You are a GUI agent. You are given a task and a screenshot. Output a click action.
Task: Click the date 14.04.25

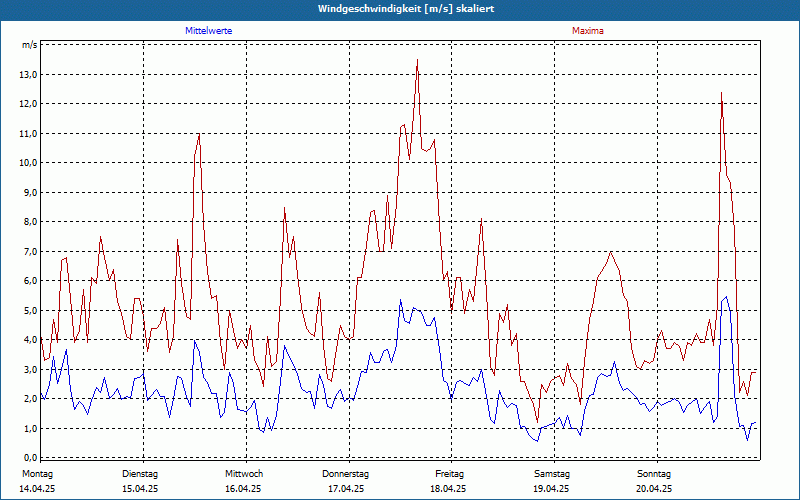(x=37, y=489)
